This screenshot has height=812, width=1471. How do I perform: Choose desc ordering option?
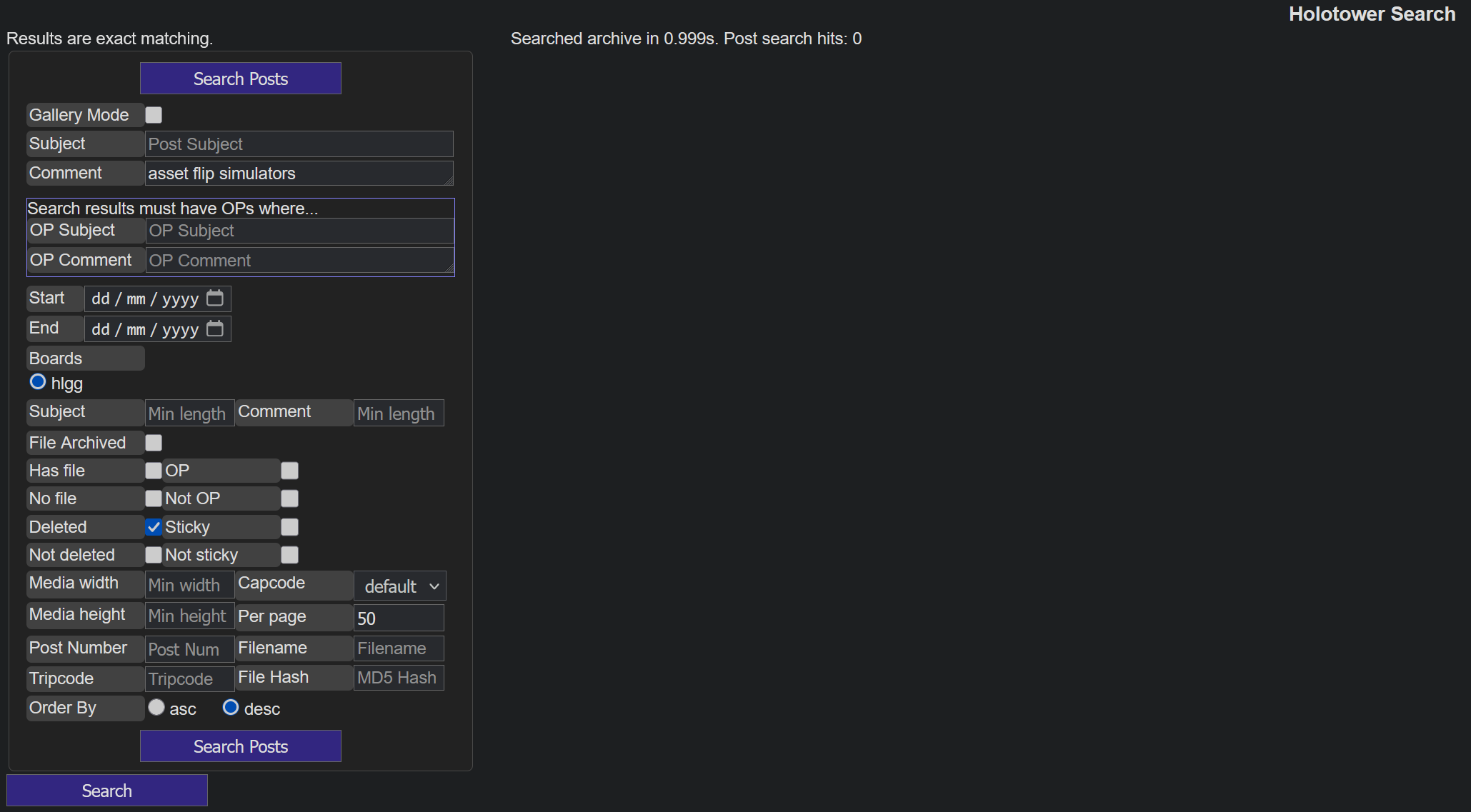click(x=231, y=707)
